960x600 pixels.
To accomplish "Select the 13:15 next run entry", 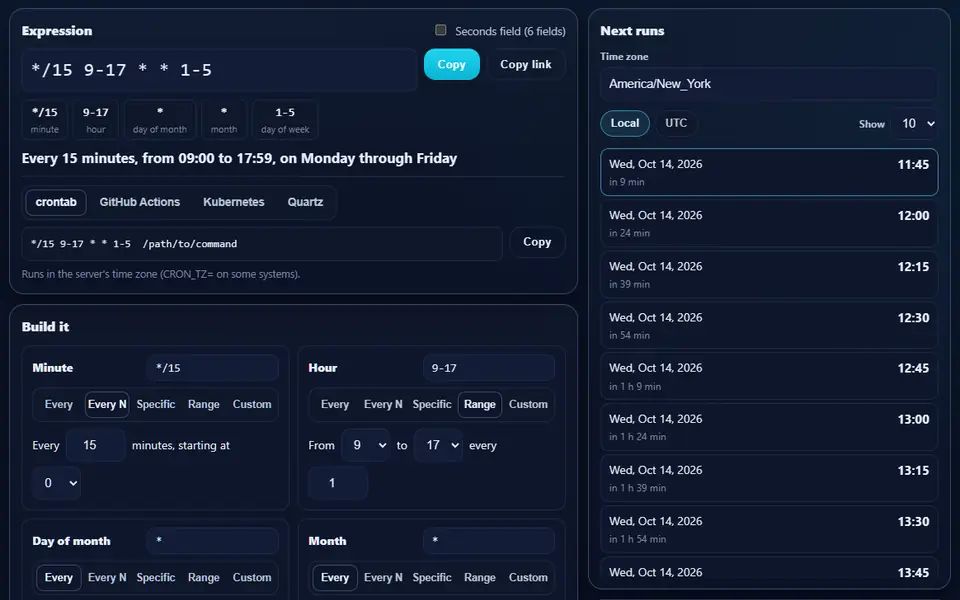I will 769,479.
